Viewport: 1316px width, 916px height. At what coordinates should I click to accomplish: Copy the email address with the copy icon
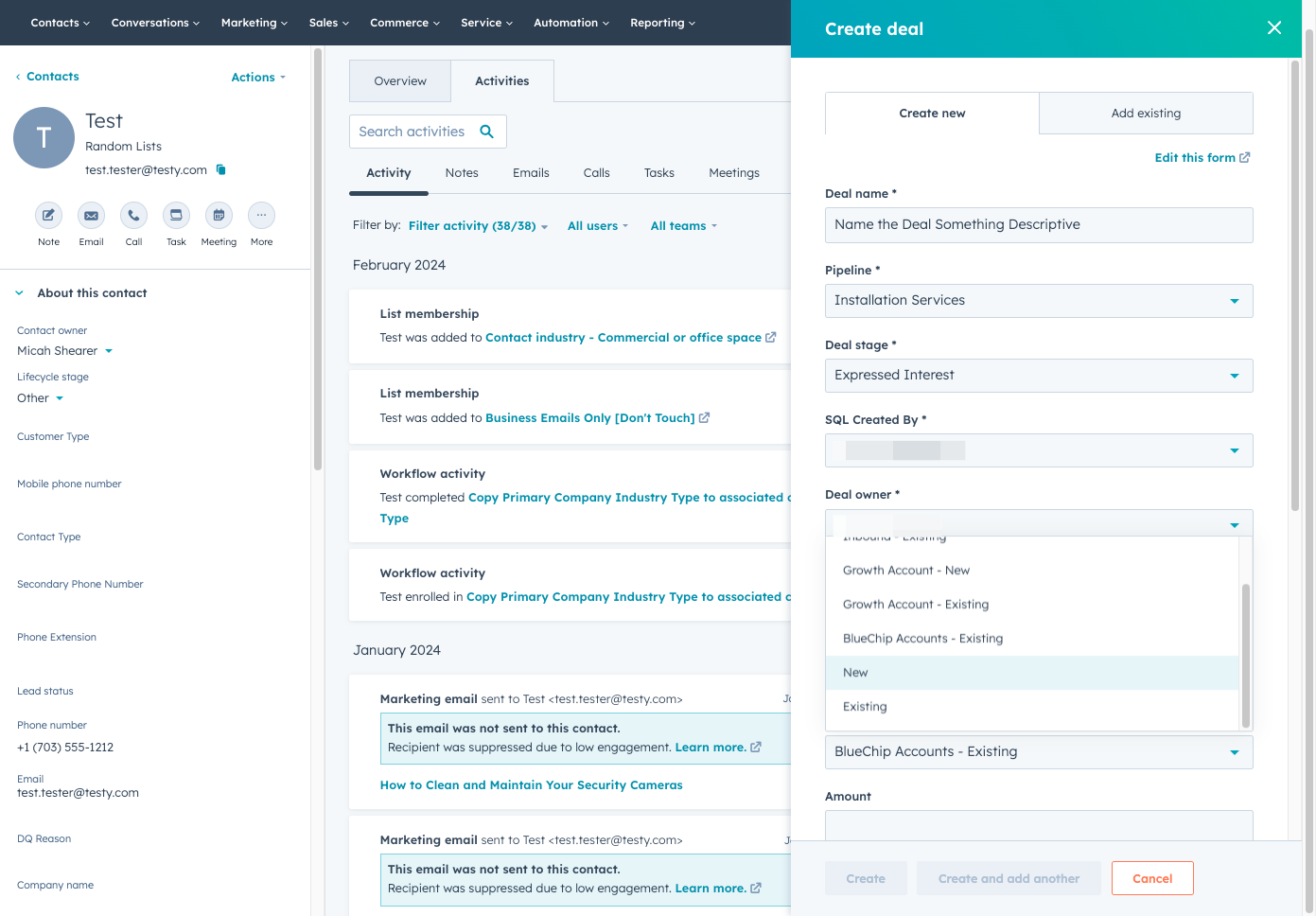[221, 169]
